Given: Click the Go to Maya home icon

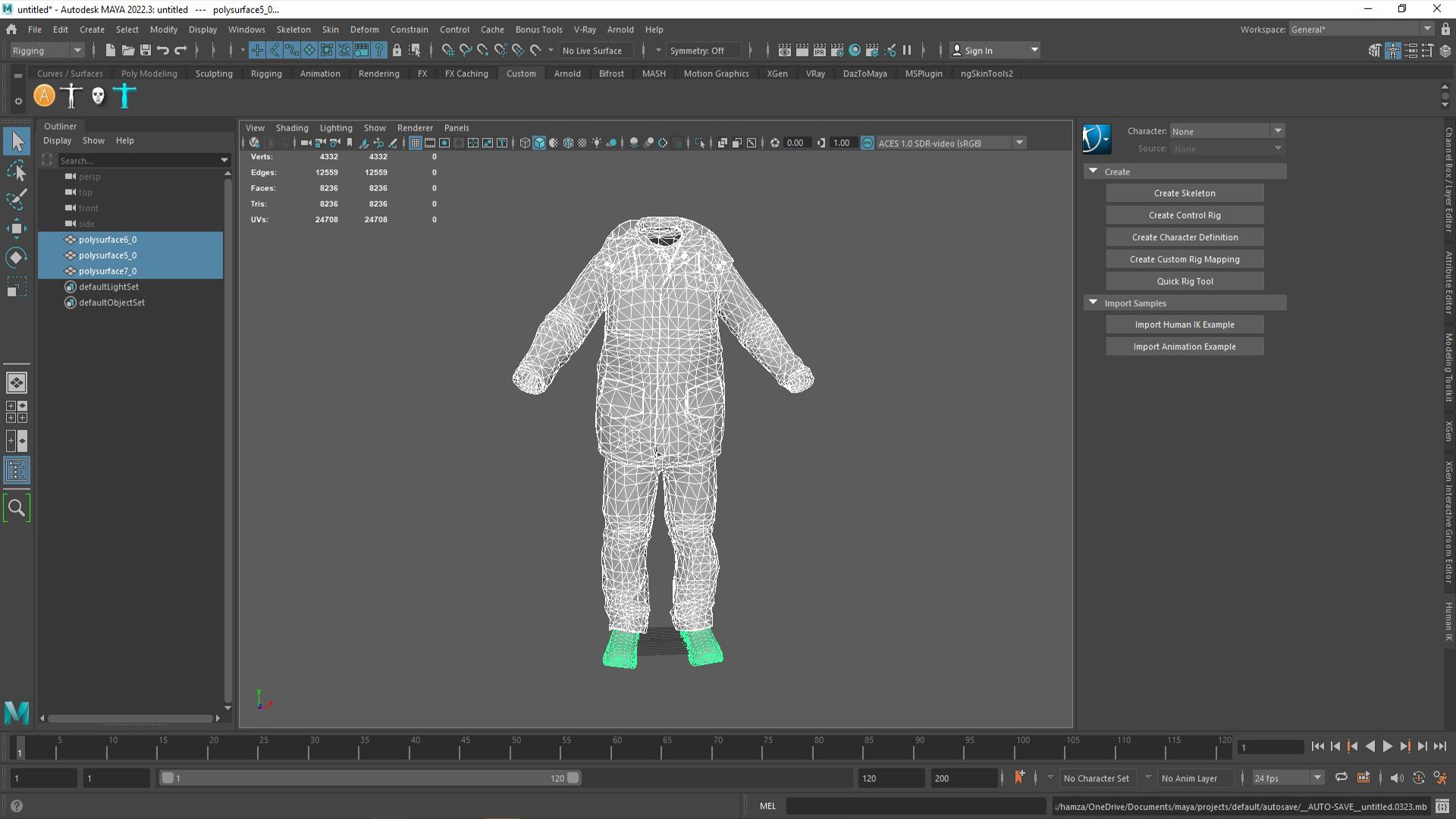Looking at the screenshot, I should (11, 30).
